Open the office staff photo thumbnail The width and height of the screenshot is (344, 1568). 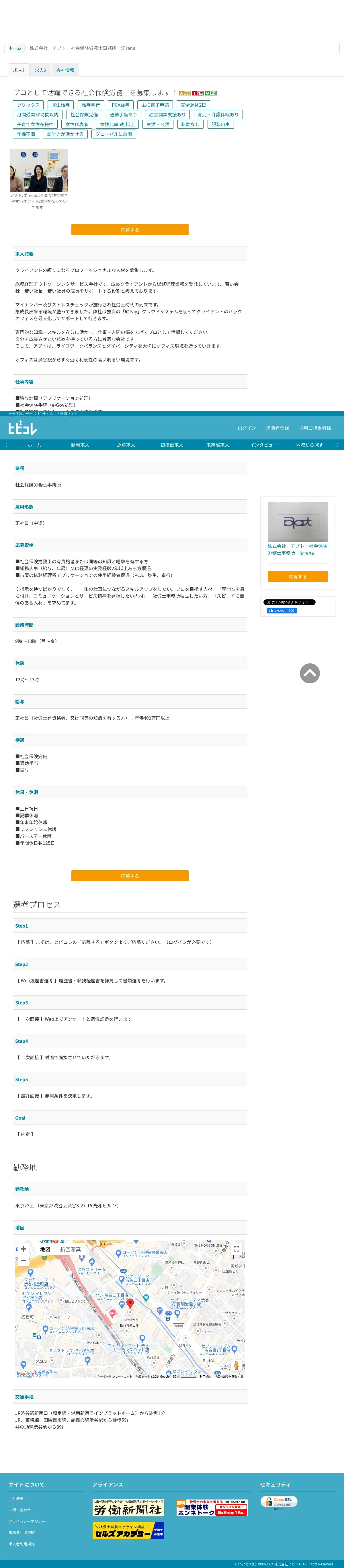click(39, 171)
